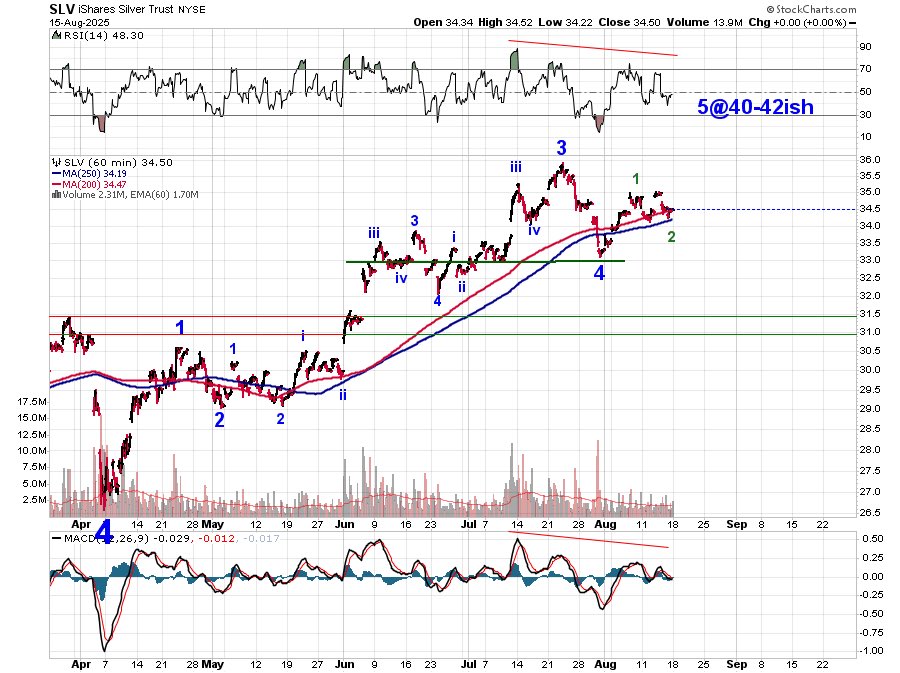
Task: Click the blue line swatch before MA(250)
Action: (56, 173)
